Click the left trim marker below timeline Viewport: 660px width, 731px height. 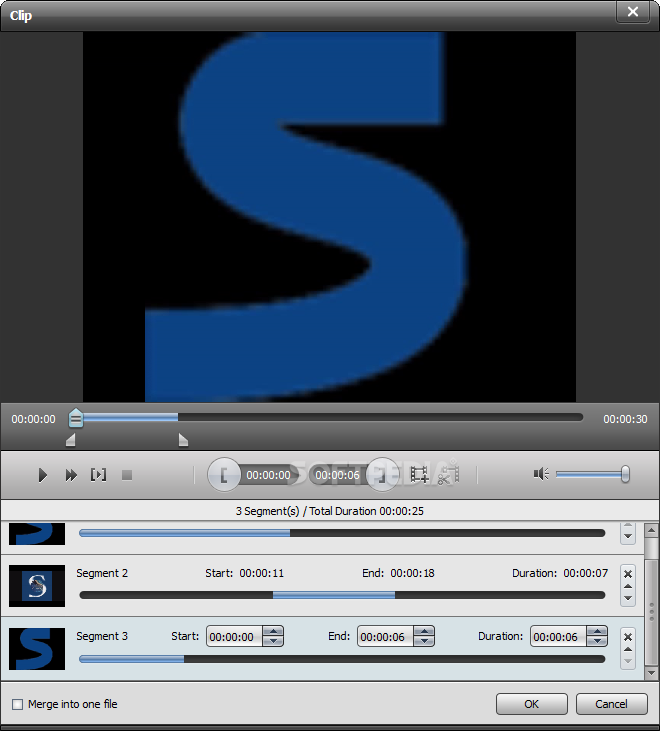70,440
